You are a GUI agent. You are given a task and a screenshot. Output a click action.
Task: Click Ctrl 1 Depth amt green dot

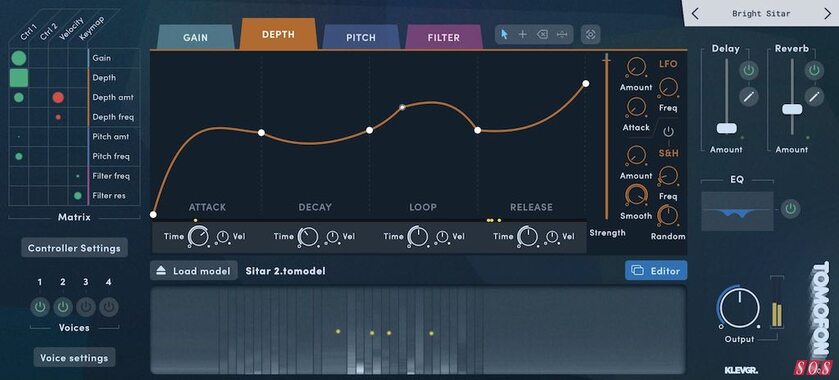pos(19,97)
